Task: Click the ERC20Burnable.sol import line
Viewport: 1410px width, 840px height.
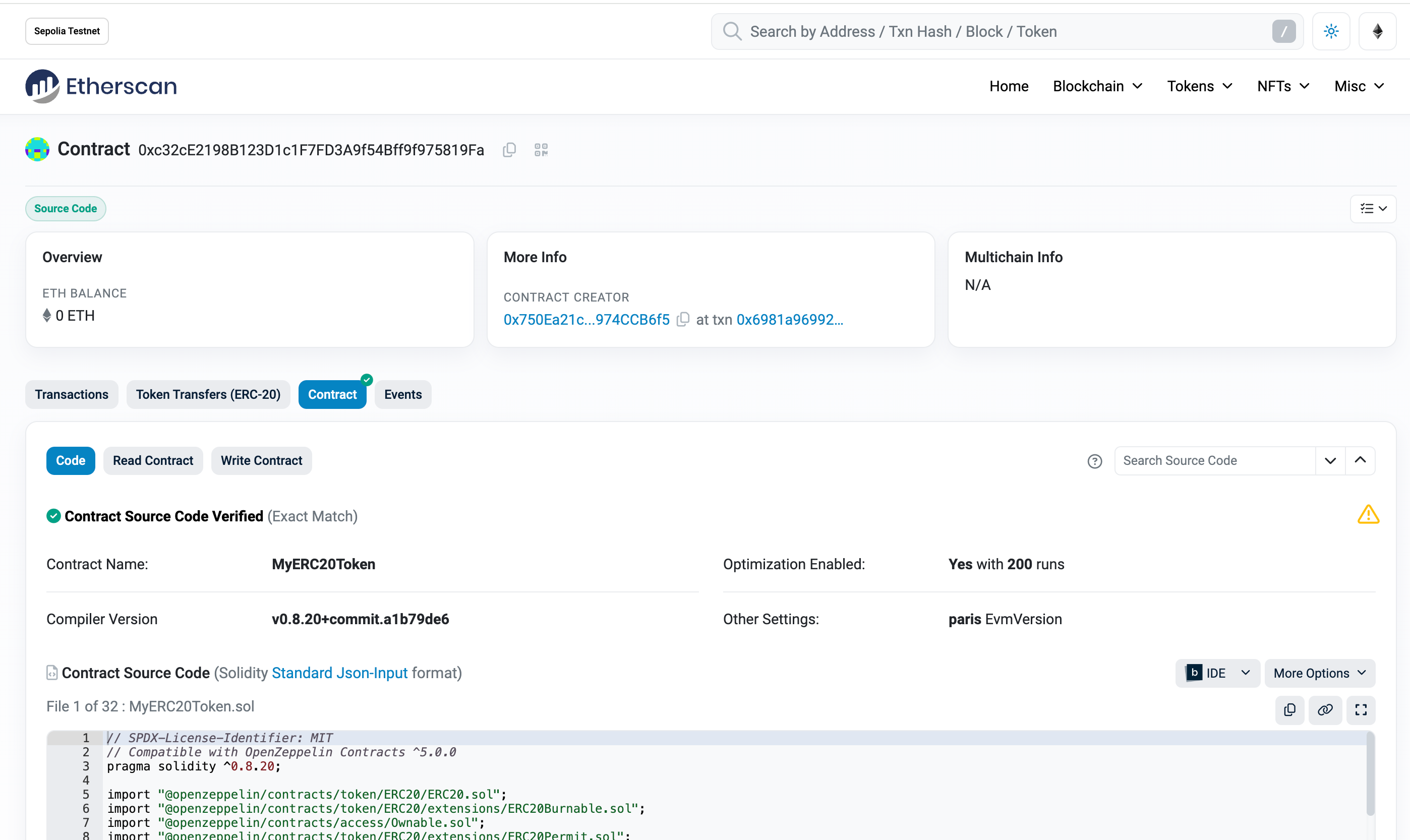Action: tap(376, 809)
